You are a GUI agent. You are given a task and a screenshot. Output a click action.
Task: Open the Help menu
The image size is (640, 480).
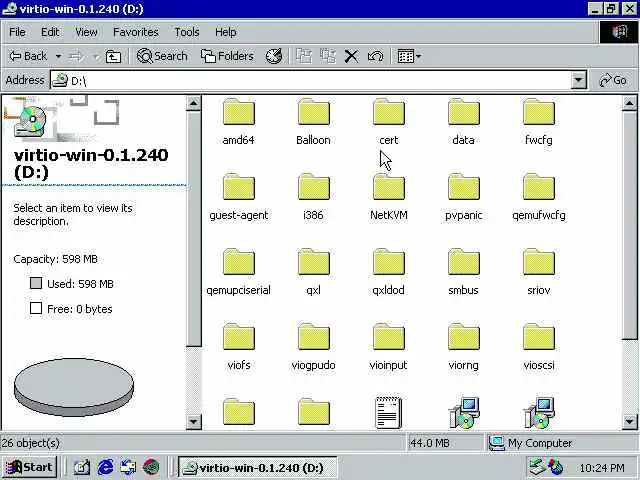(226, 32)
